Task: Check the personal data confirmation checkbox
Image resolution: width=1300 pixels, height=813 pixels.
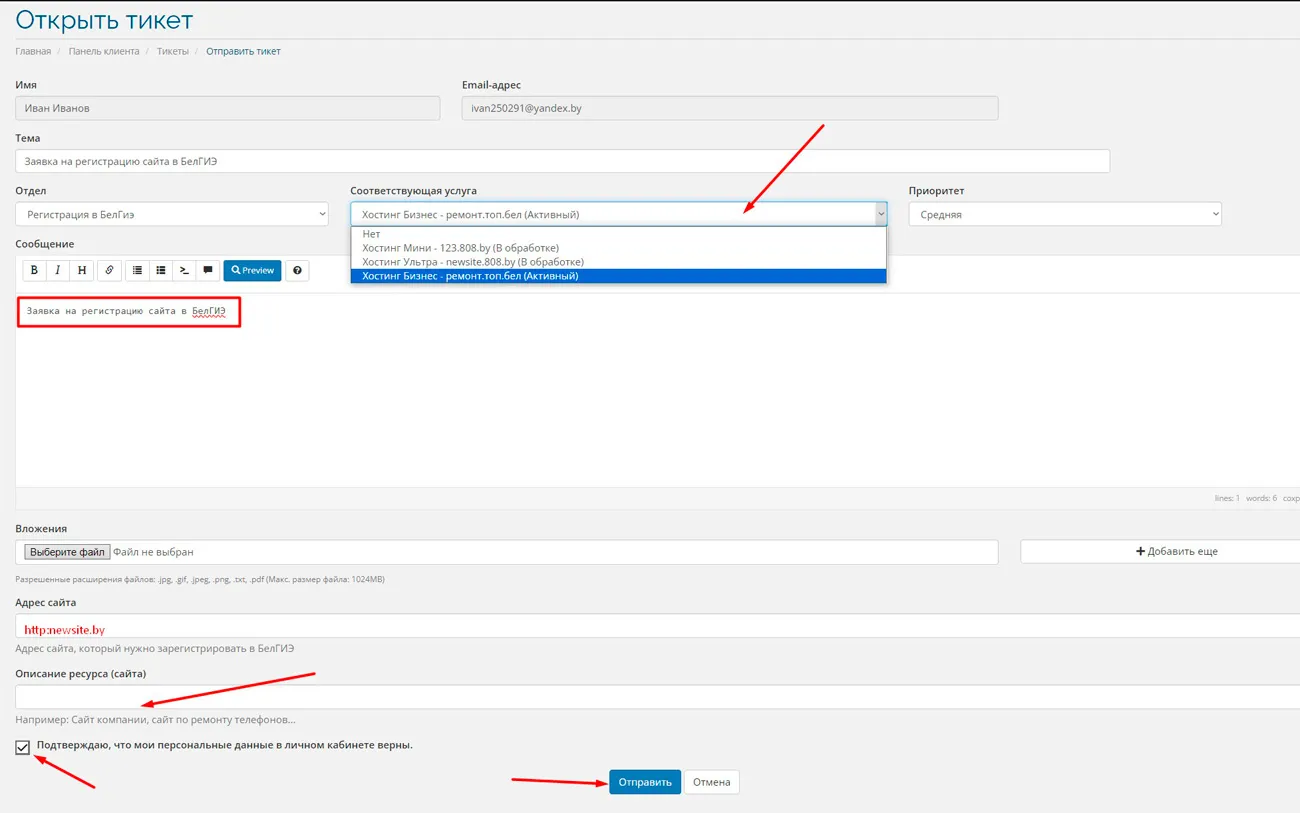Action: [x=23, y=747]
